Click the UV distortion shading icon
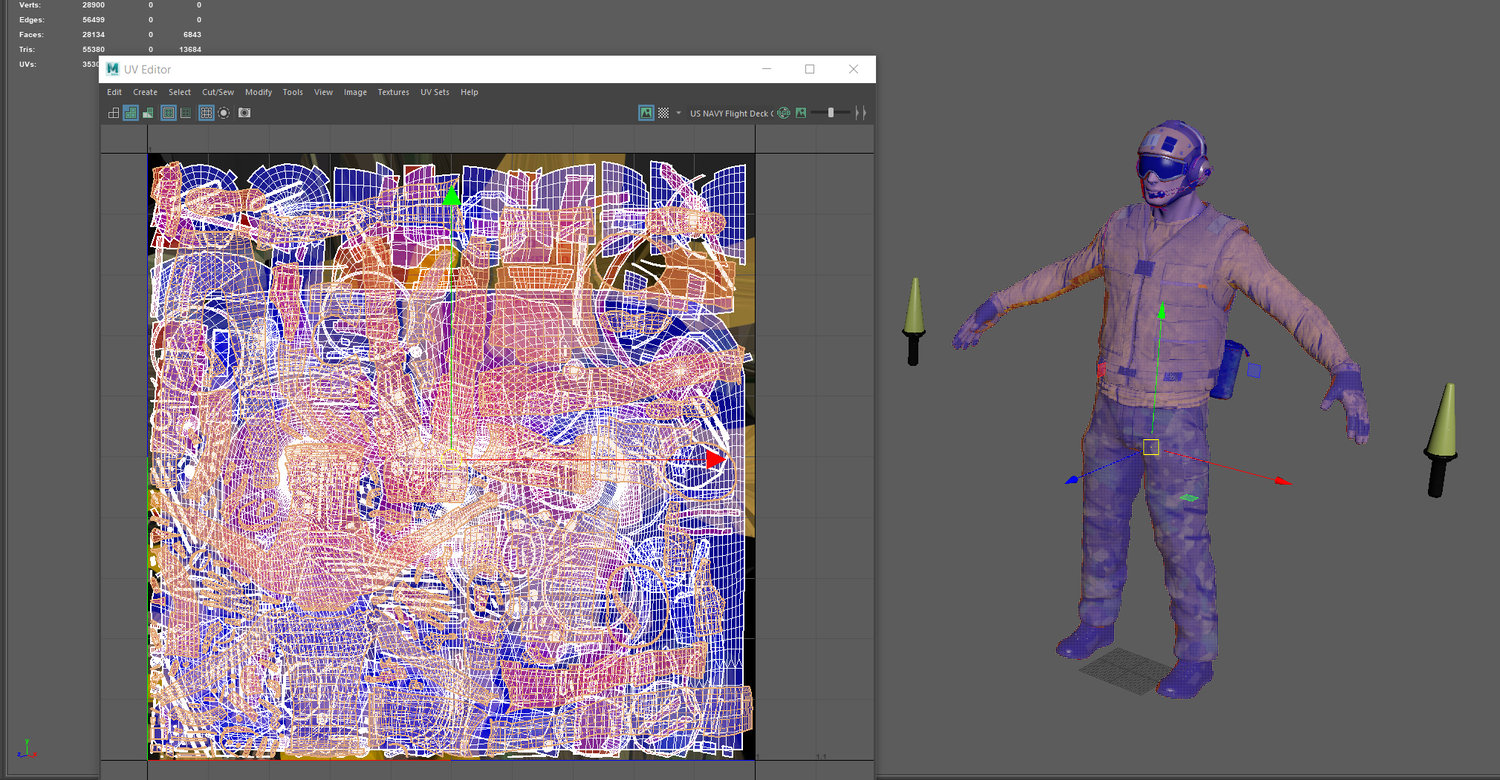 pyautogui.click(x=148, y=113)
